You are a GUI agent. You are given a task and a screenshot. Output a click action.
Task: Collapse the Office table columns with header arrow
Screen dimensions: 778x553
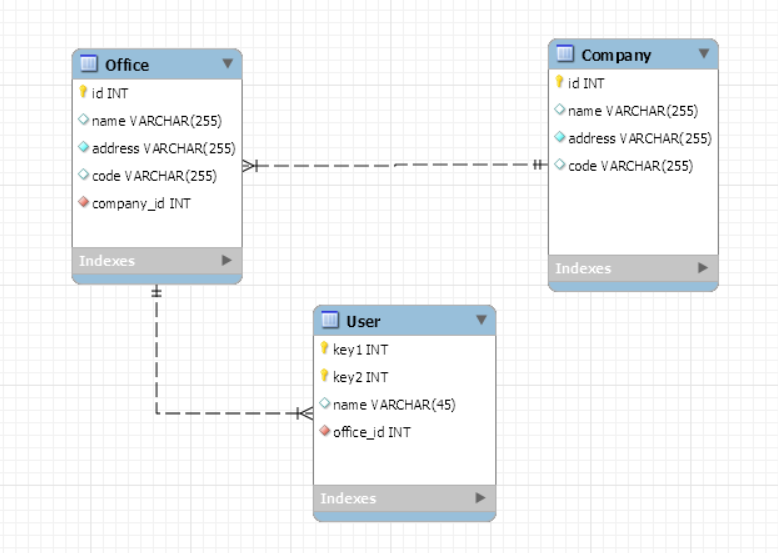point(227,64)
